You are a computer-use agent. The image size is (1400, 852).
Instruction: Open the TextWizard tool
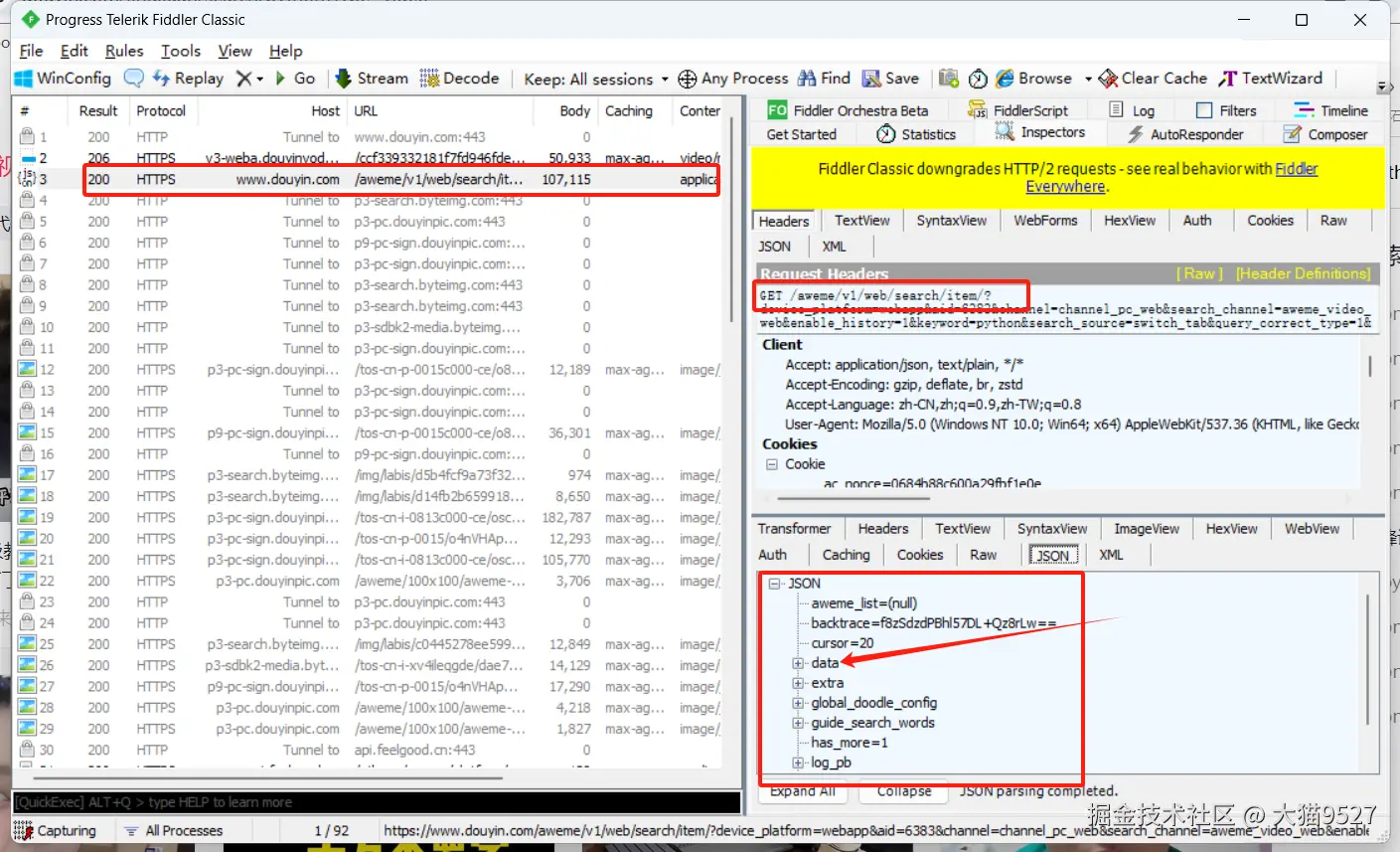tap(1271, 79)
